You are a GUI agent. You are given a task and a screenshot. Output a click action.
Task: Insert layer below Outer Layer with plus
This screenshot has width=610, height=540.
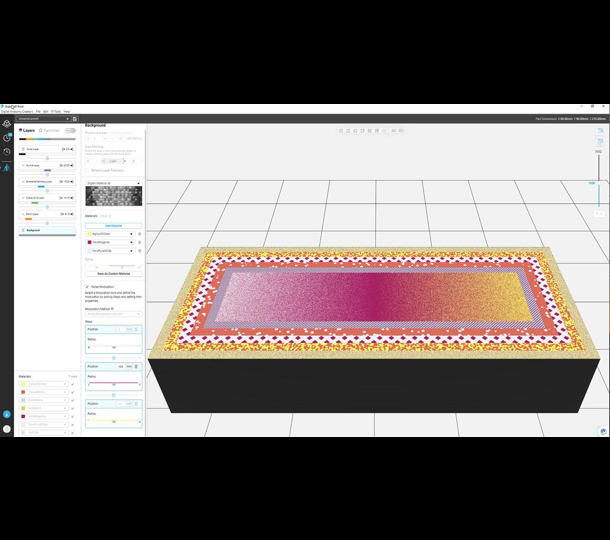pos(47,157)
